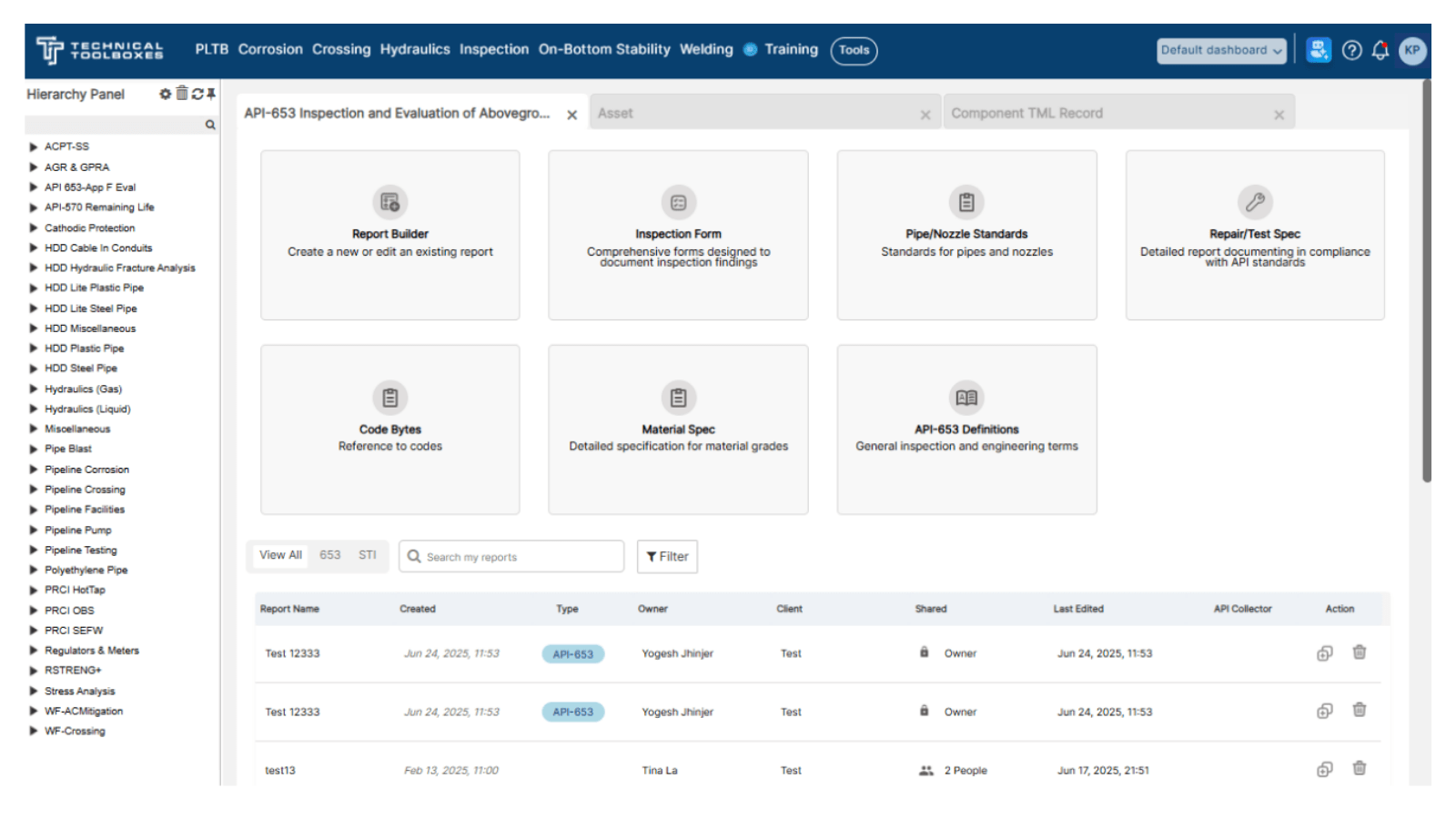Expand the RSTRENG+ node

(x=34, y=671)
